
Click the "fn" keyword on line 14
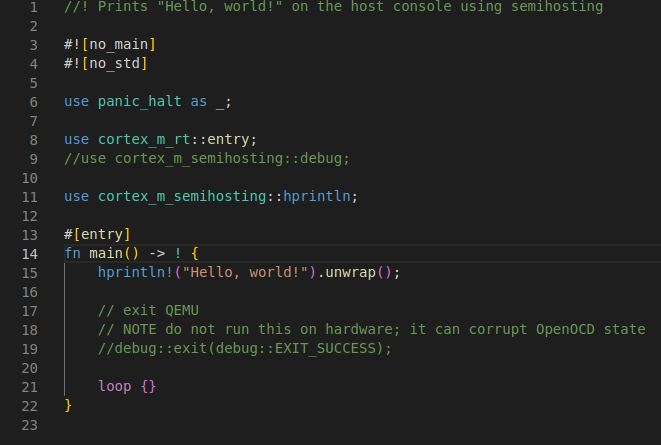72,253
